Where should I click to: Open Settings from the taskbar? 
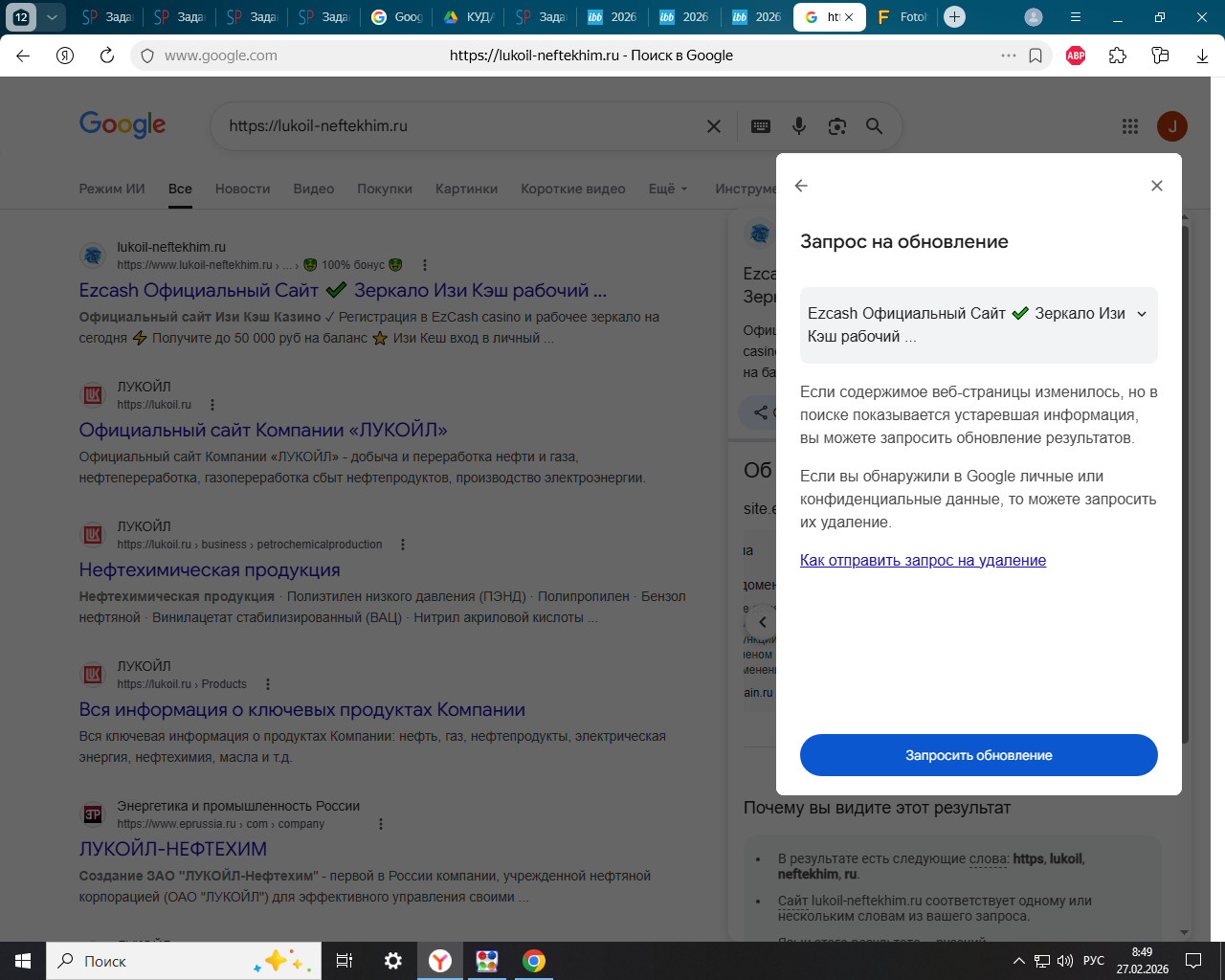coord(393,961)
